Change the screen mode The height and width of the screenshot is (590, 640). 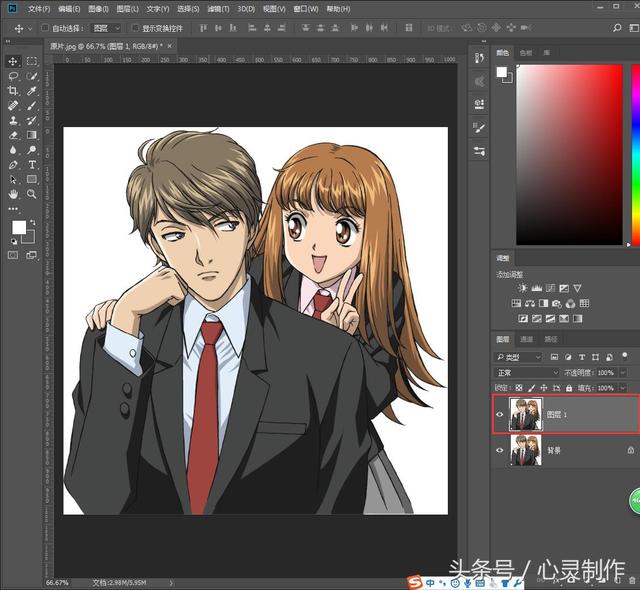coord(31,255)
